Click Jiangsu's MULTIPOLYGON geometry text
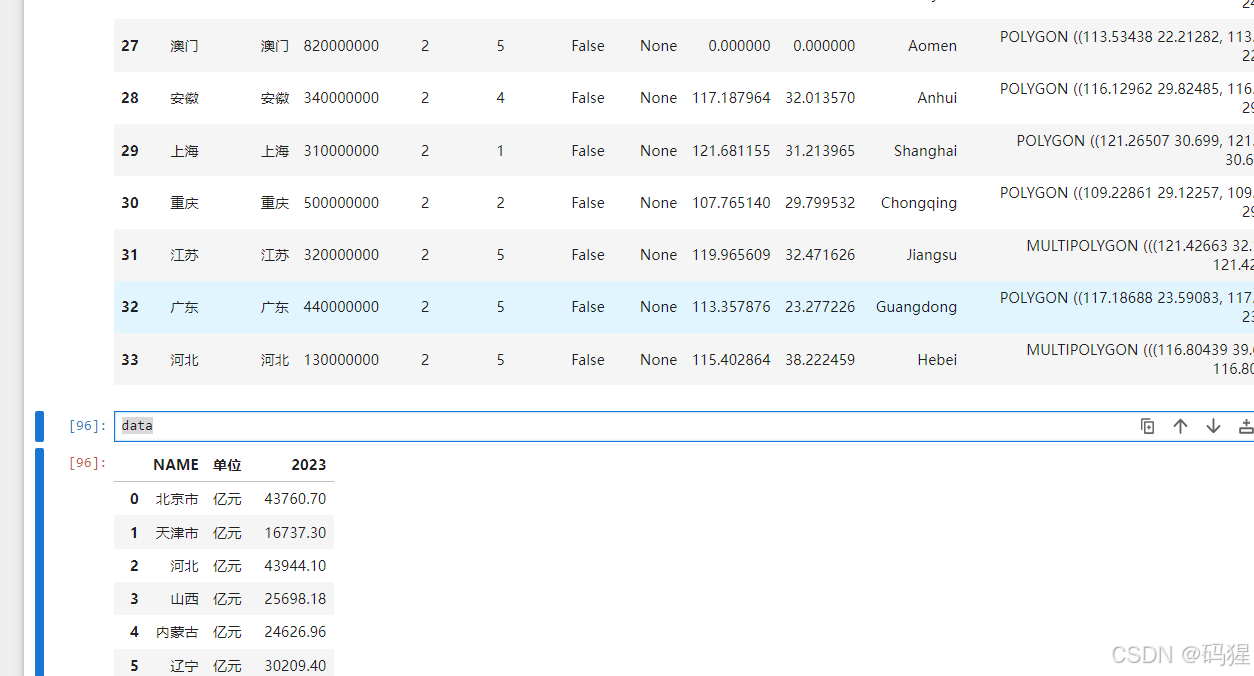The width and height of the screenshot is (1254, 676). point(1139,255)
